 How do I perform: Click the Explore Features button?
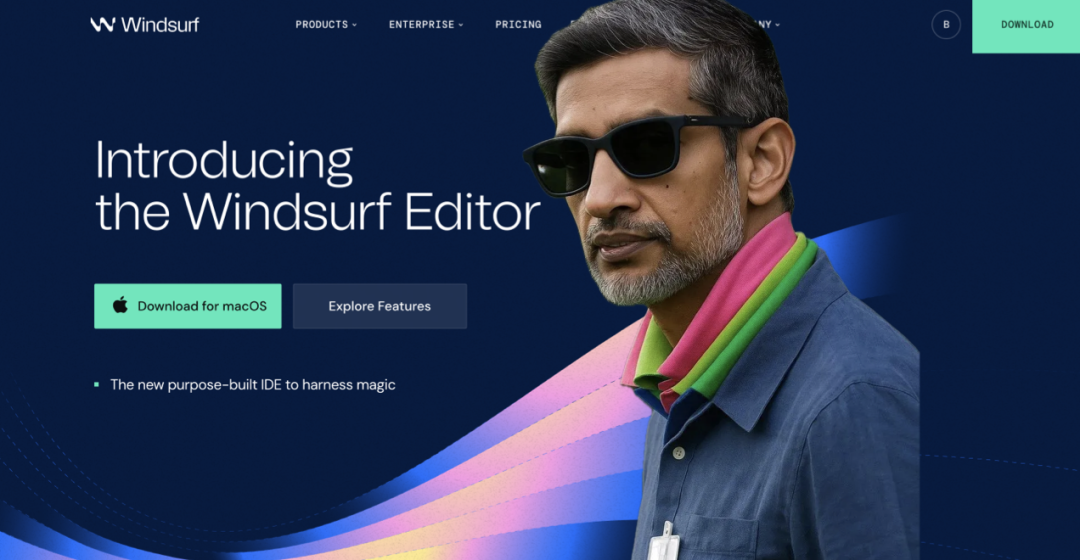[x=380, y=306]
